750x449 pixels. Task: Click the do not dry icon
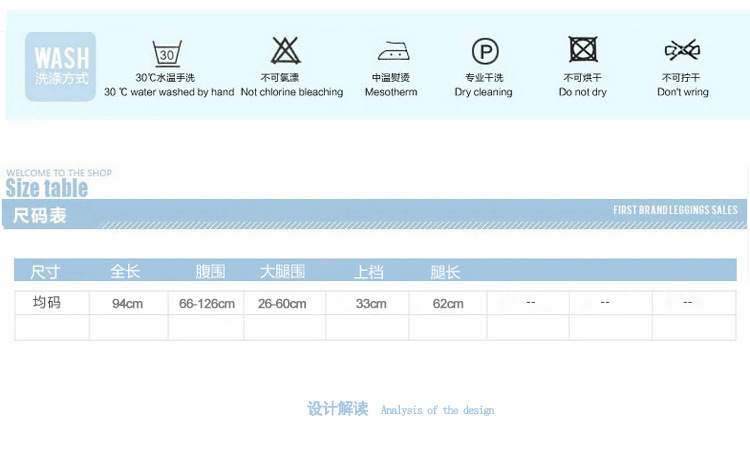pyautogui.click(x=583, y=50)
